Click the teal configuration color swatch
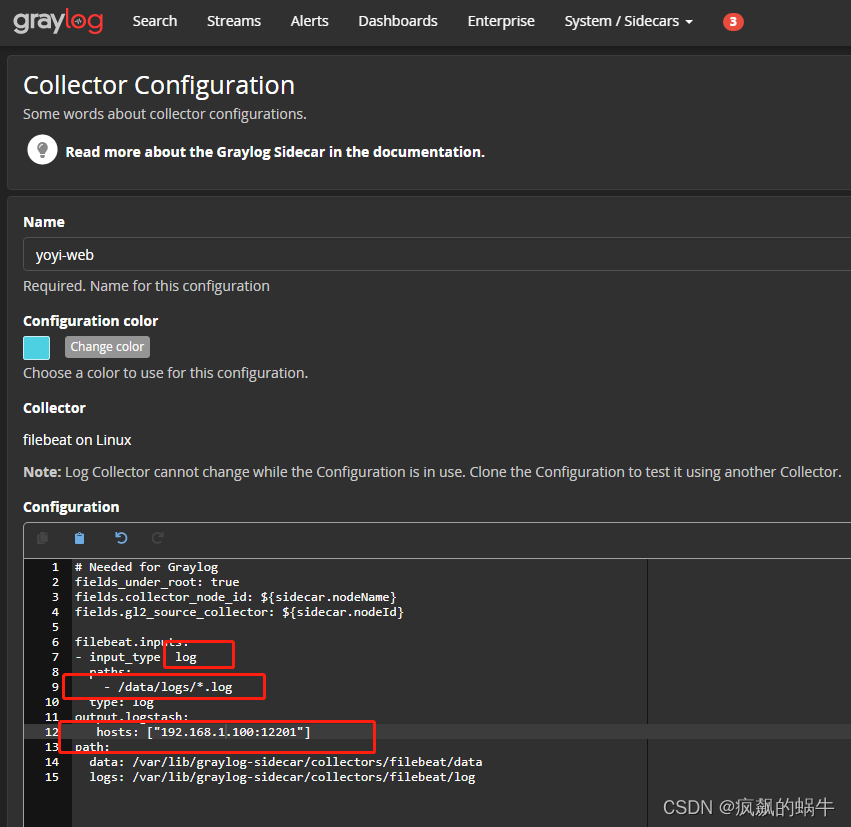Viewport: 851px width, 827px height. tap(35, 347)
